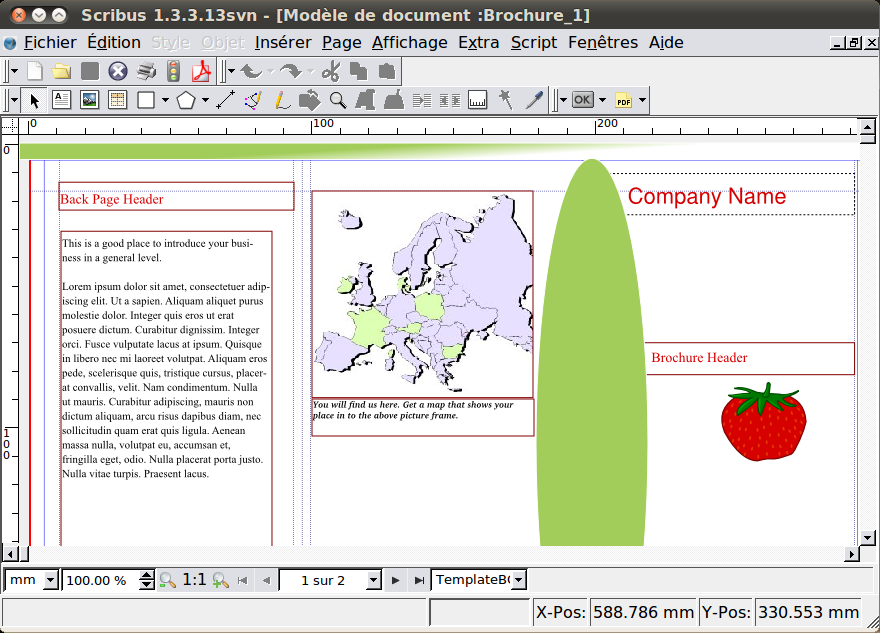Select the Measurements ruler tool

[x=477, y=100]
